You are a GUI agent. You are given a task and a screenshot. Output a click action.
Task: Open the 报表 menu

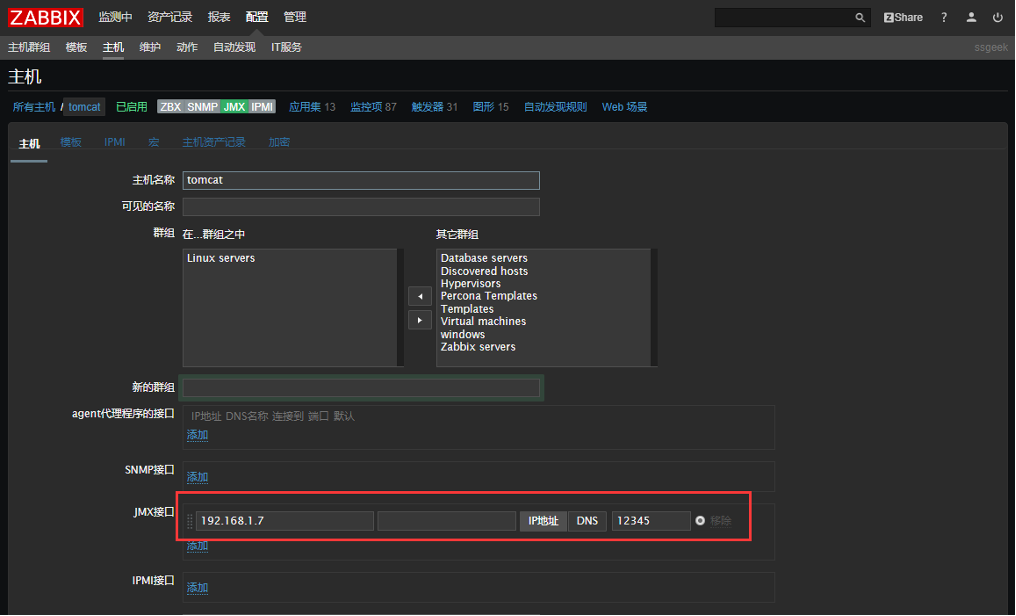click(x=219, y=17)
